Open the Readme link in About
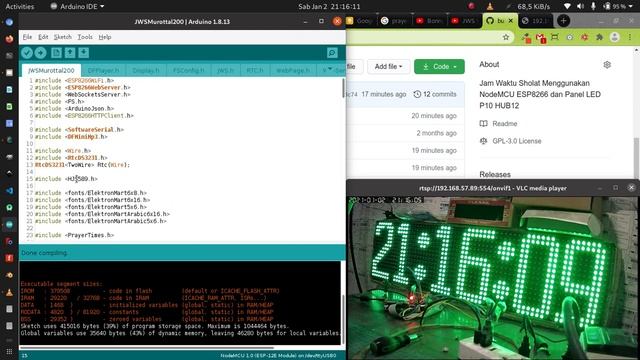640x360 pixels. (x=498, y=124)
